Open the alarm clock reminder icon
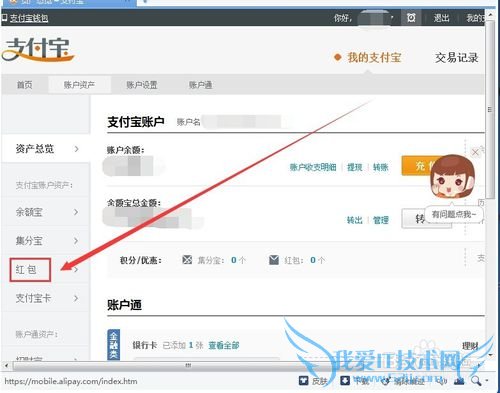 pyautogui.click(x=411, y=17)
